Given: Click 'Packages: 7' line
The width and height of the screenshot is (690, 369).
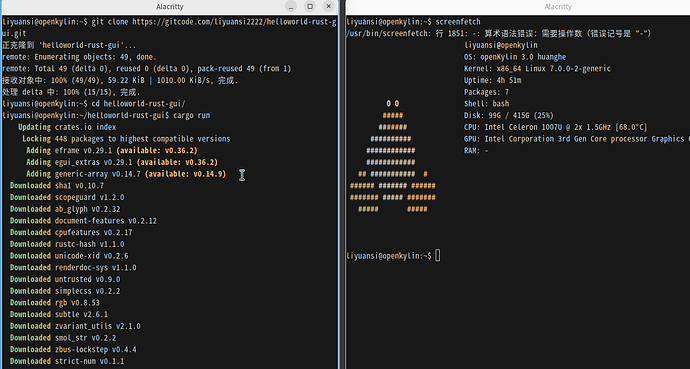Looking at the screenshot, I should (x=486, y=92).
